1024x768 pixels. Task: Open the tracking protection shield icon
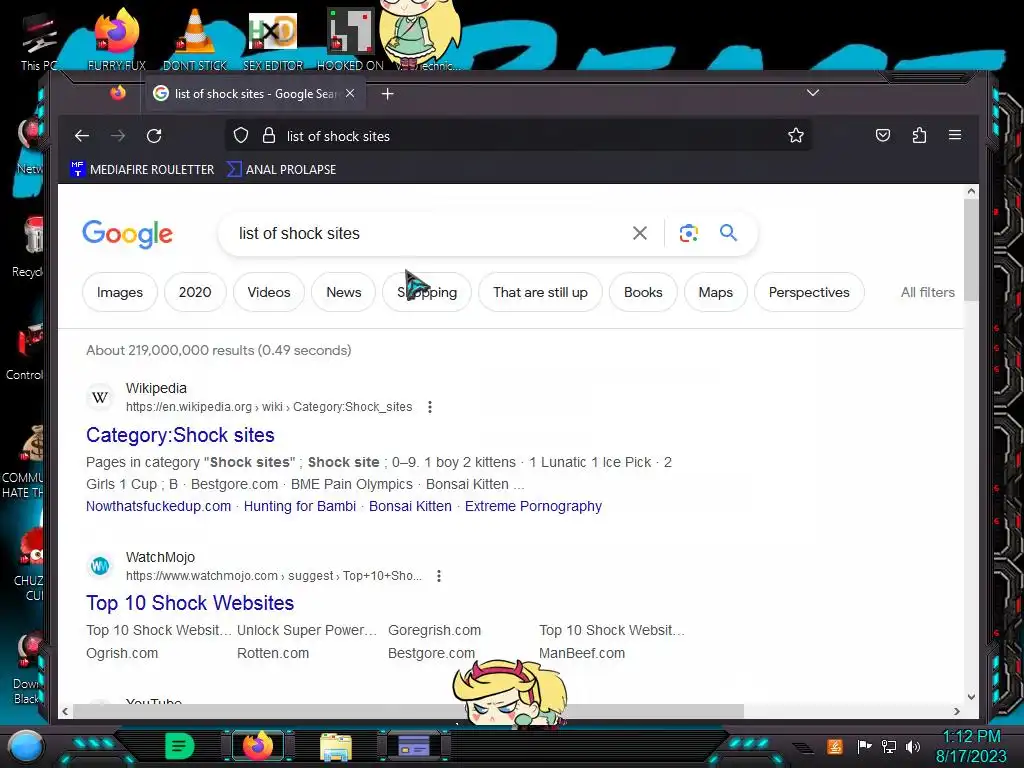tap(241, 136)
